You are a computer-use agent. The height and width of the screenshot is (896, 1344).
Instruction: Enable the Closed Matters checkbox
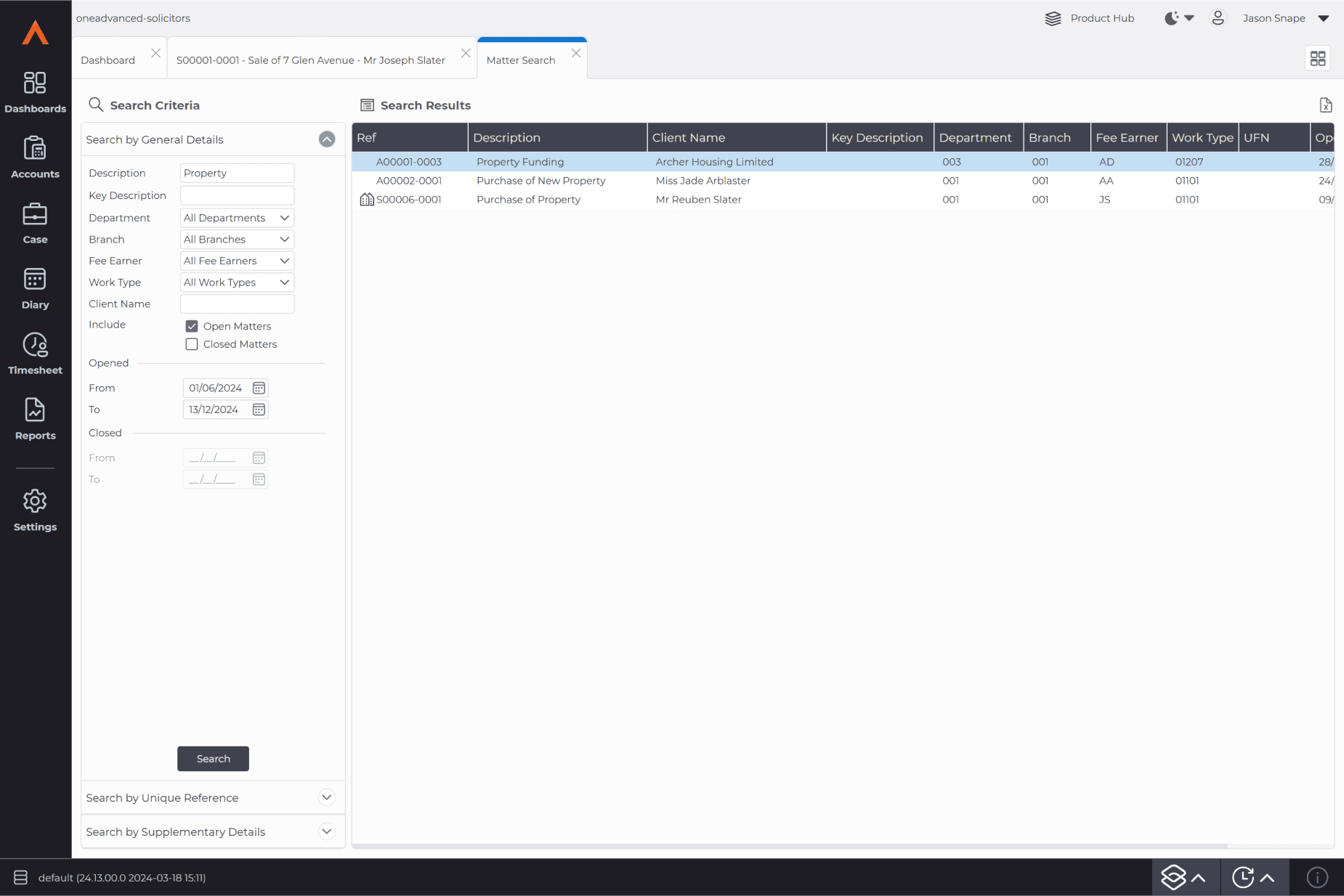coord(192,344)
